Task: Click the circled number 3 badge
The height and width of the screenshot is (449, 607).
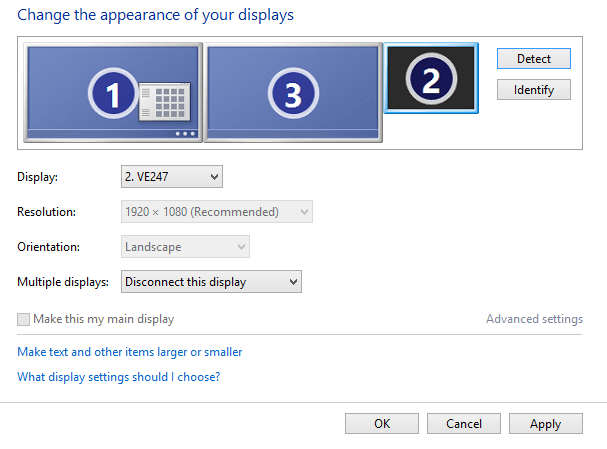Action: point(292,94)
